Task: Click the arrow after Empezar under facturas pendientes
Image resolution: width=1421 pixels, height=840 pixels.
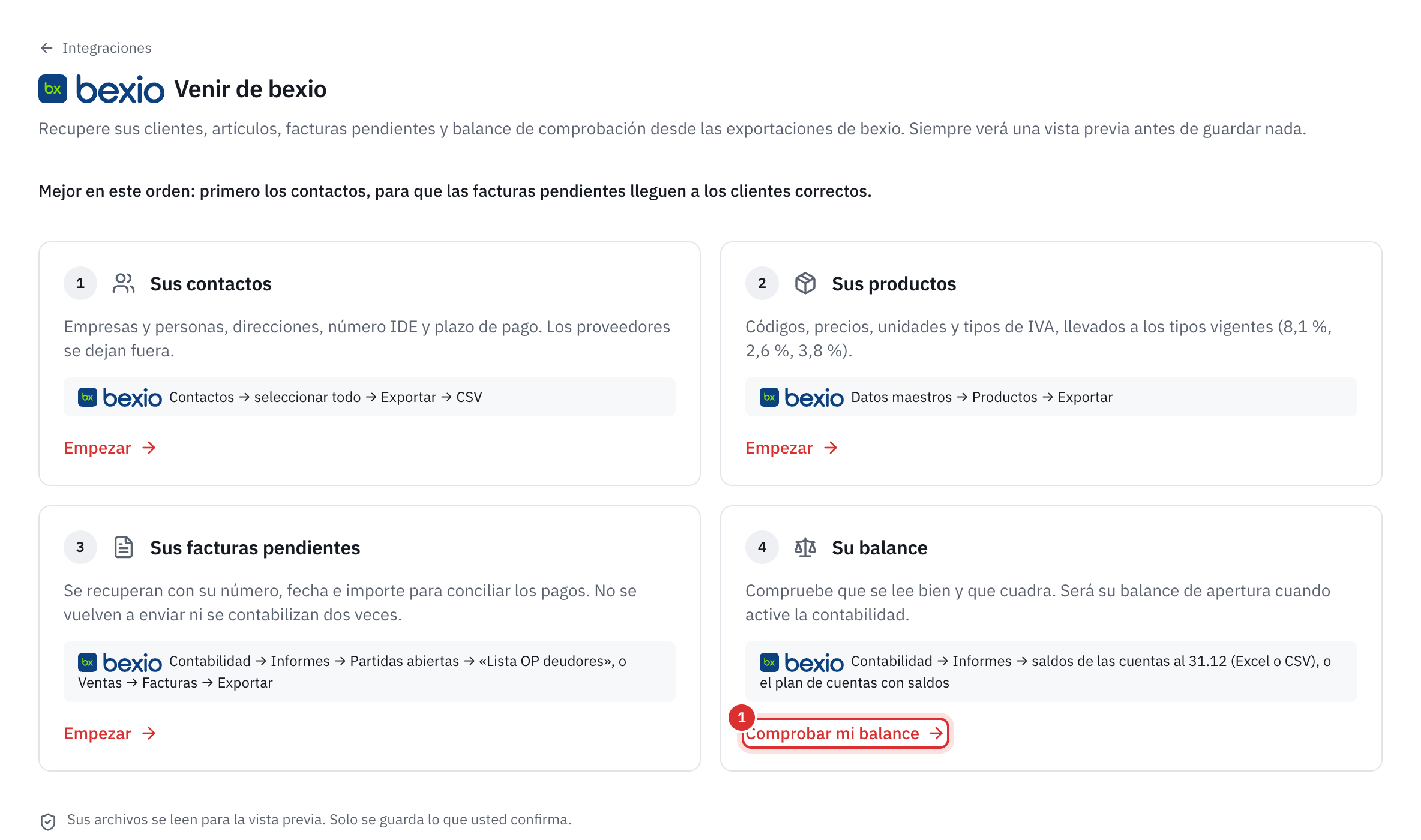Action: (149, 733)
